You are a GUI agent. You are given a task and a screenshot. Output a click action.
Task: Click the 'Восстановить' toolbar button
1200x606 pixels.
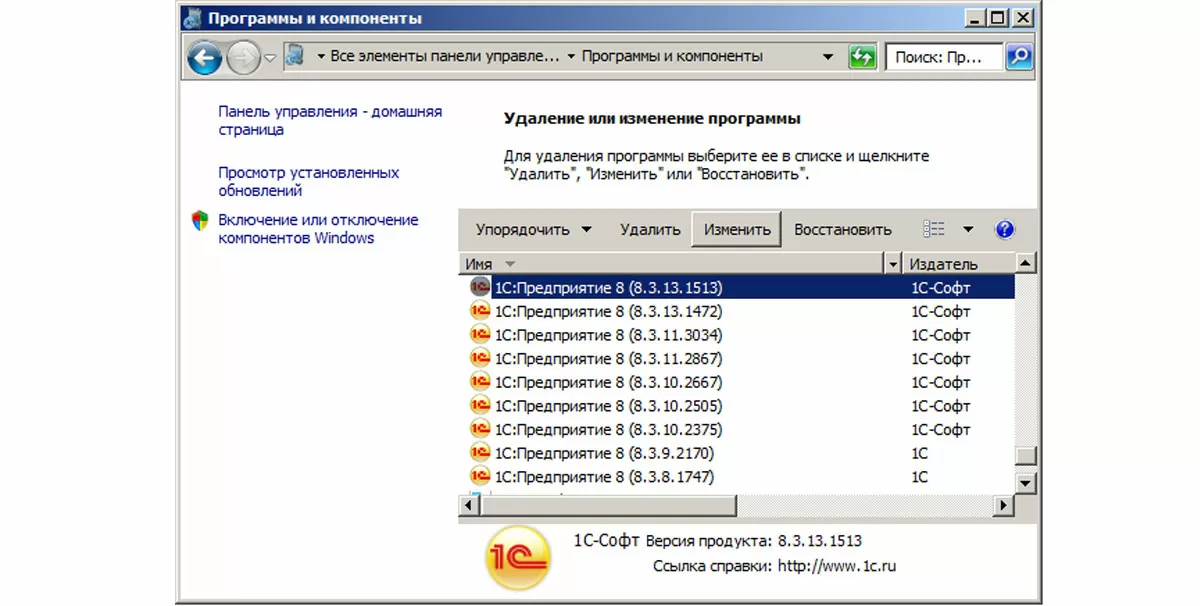[x=843, y=229]
